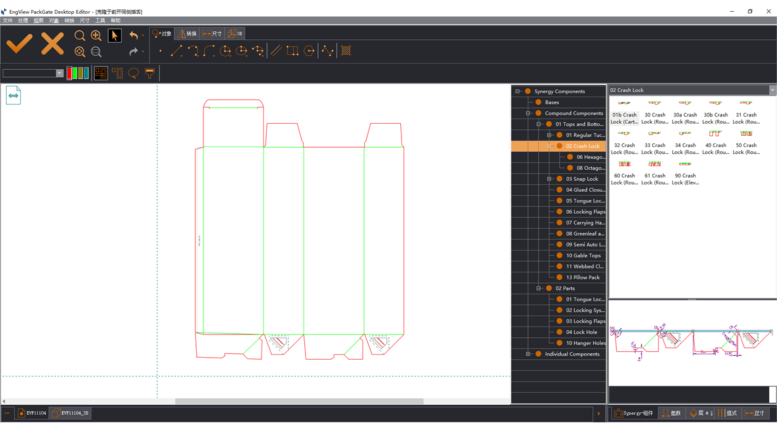Select the polyline spline tool

tap(328, 51)
